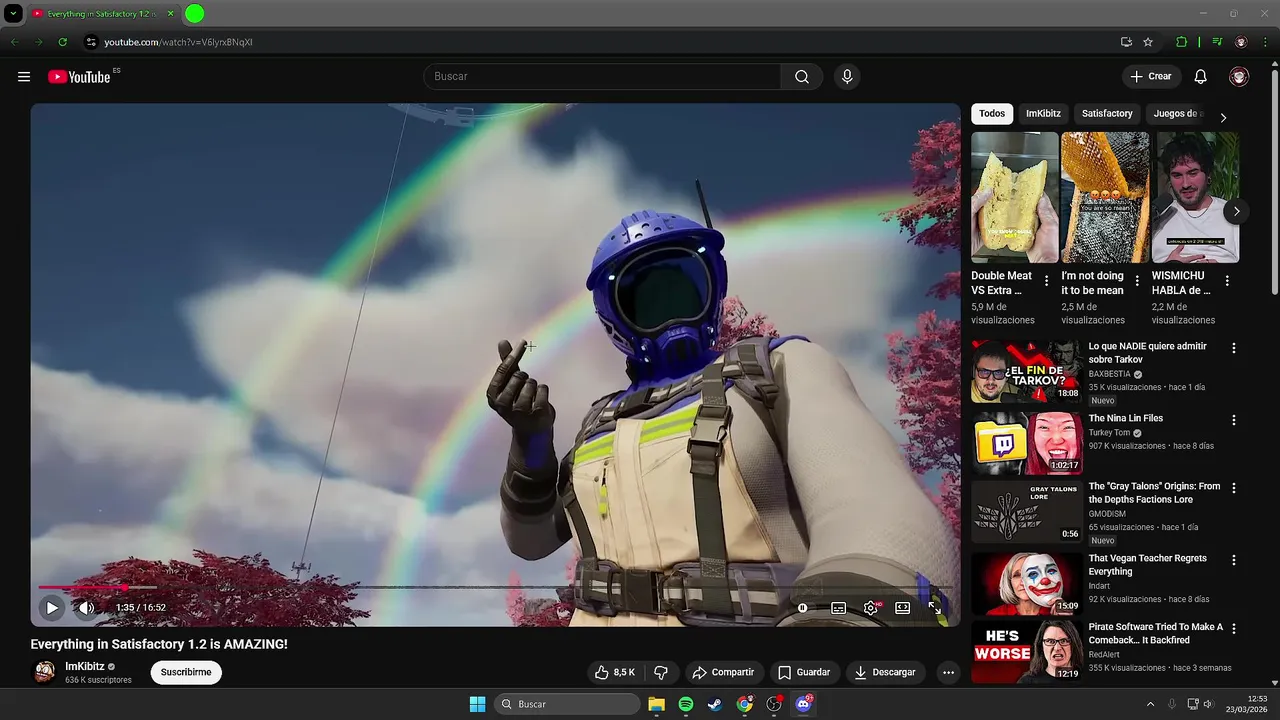The height and width of the screenshot is (720, 1280).
Task: Install or cast from address bar icon
Action: [1126, 42]
